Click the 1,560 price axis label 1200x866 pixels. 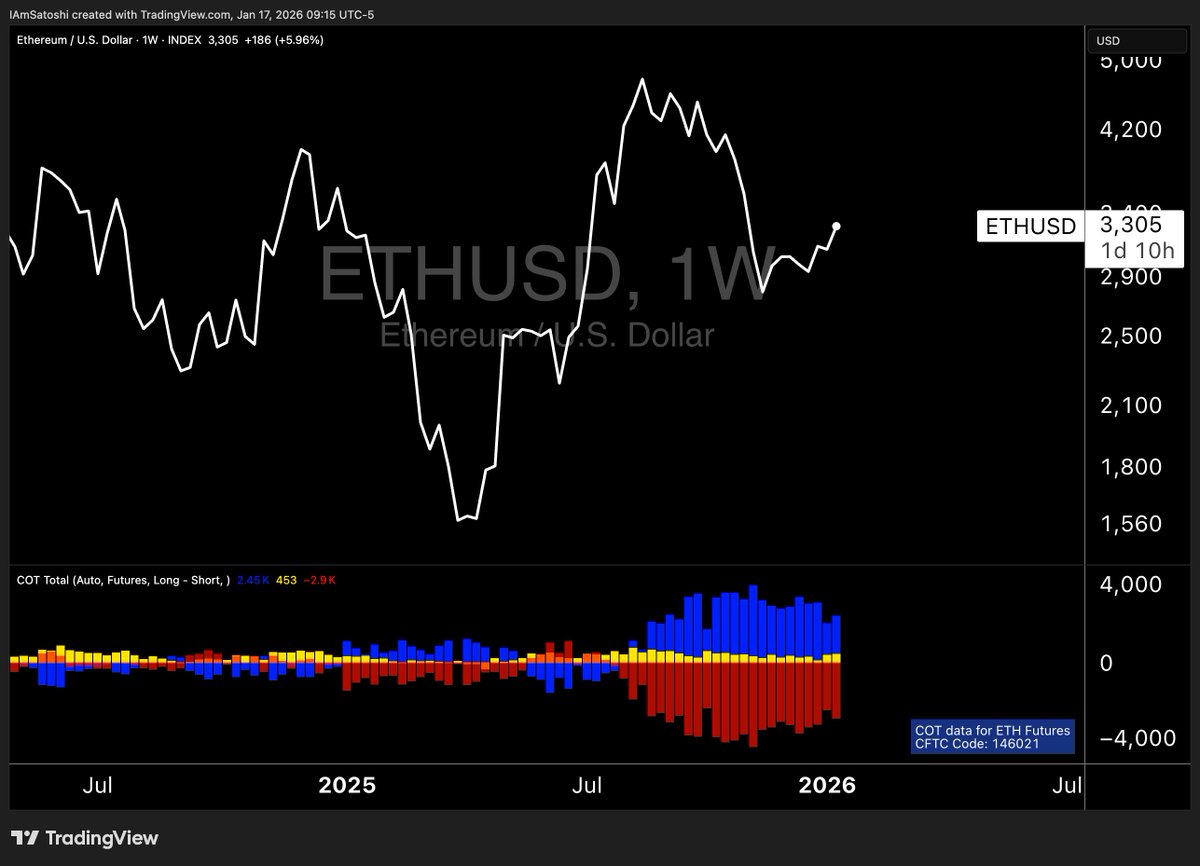[x=1130, y=524]
